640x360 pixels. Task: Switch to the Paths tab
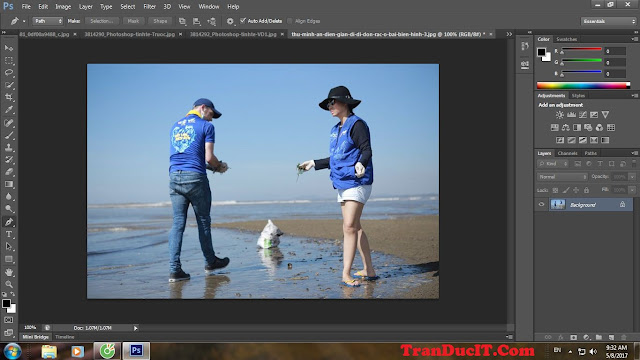click(591, 153)
